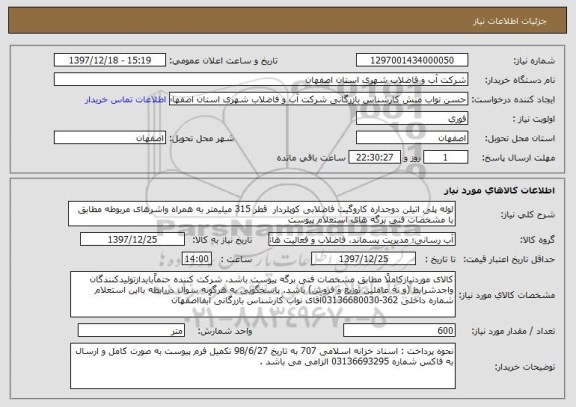Click the remaining time field 22:30:27
The image size is (576, 407).
tap(374, 158)
